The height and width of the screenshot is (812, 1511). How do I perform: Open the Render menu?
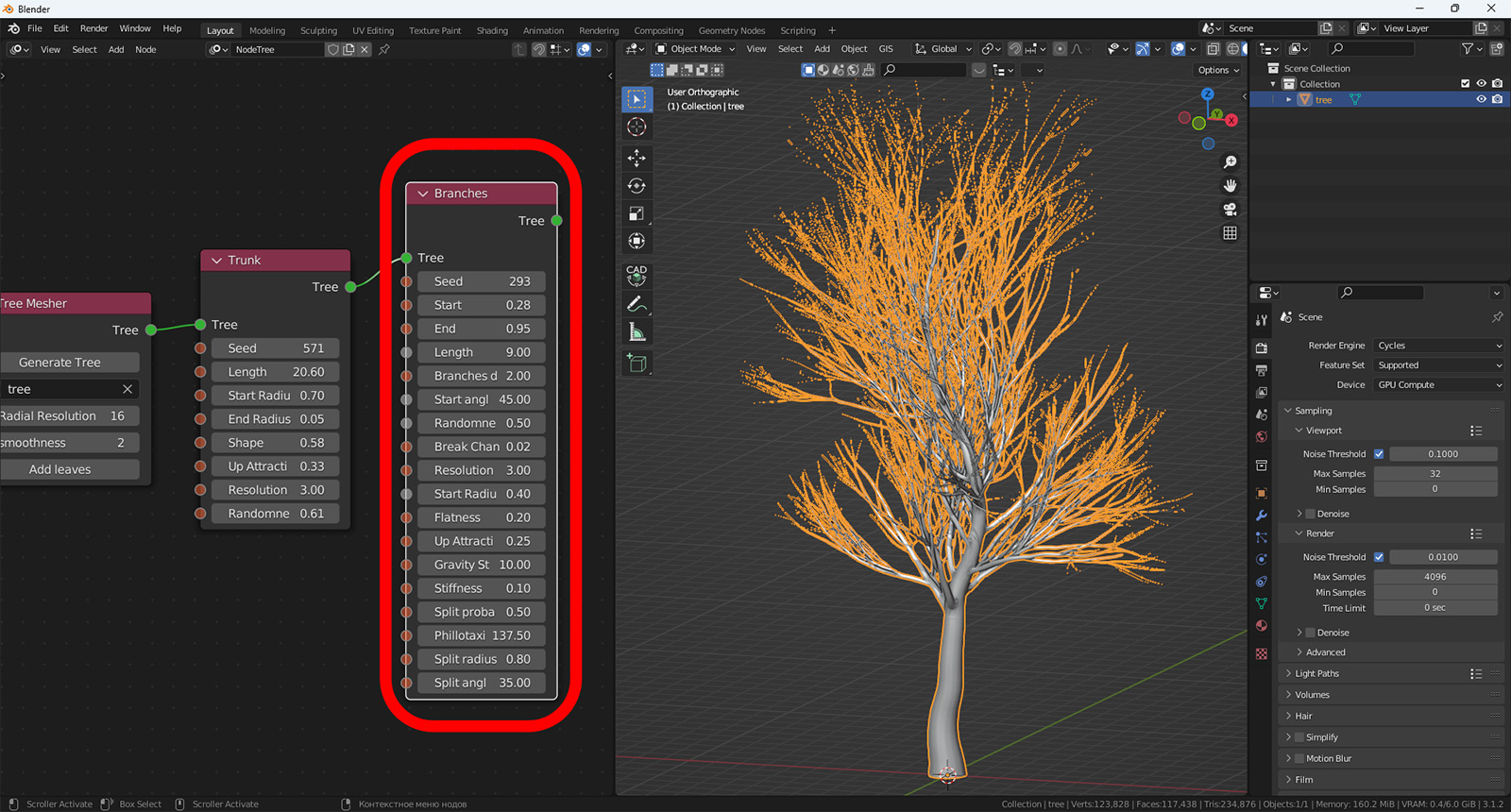click(93, 28)
